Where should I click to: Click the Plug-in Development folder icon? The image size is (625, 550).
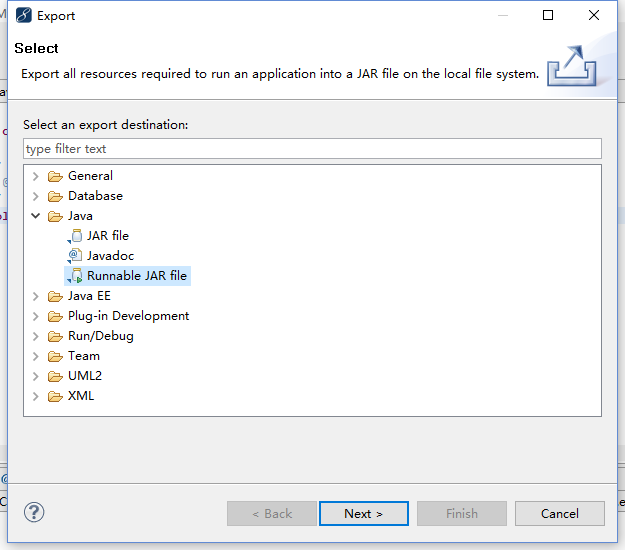pyautogui.click(x=55, y=316)
